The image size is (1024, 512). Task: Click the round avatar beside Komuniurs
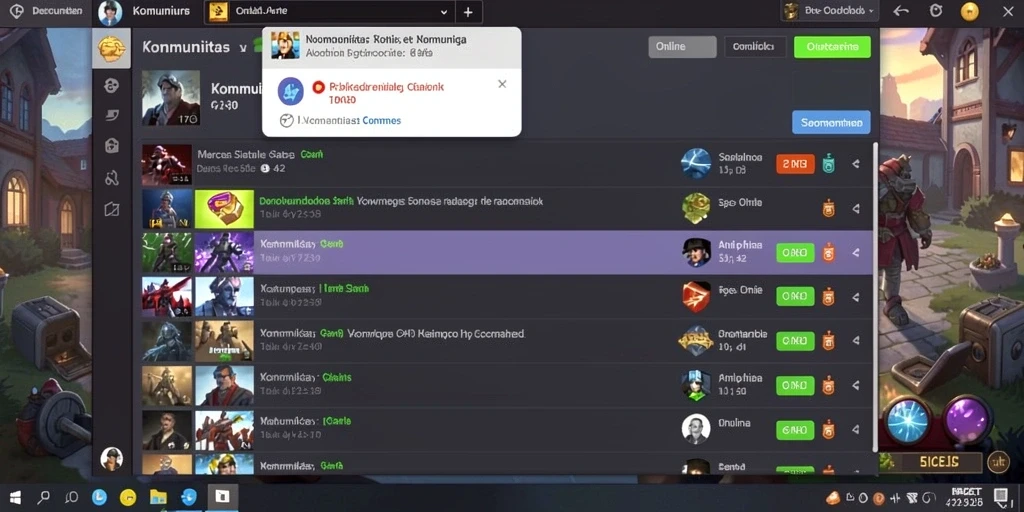click(110, 12)
